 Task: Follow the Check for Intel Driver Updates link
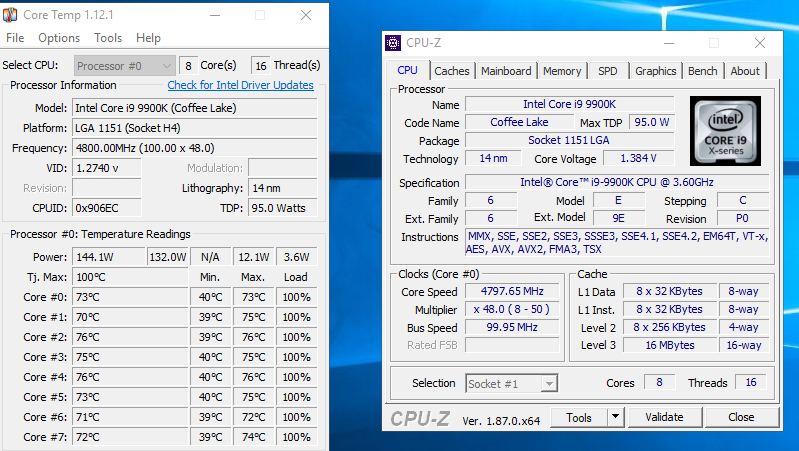[241, 85]
